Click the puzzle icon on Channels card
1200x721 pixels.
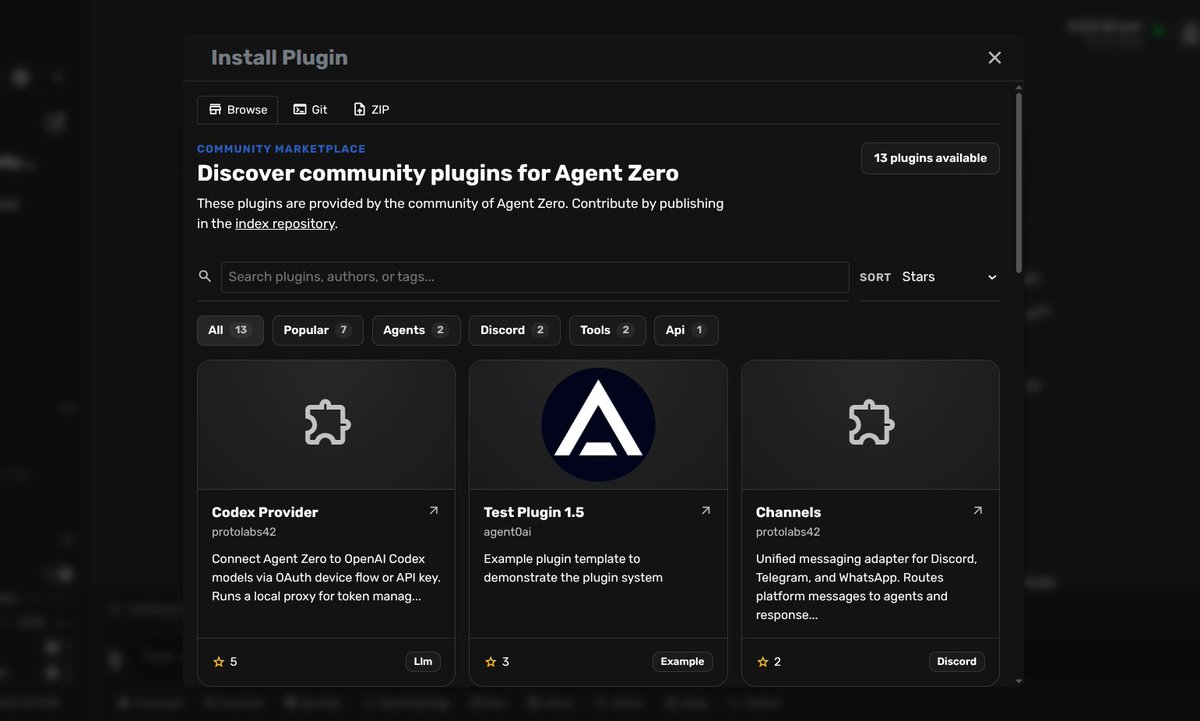[870, 423]
